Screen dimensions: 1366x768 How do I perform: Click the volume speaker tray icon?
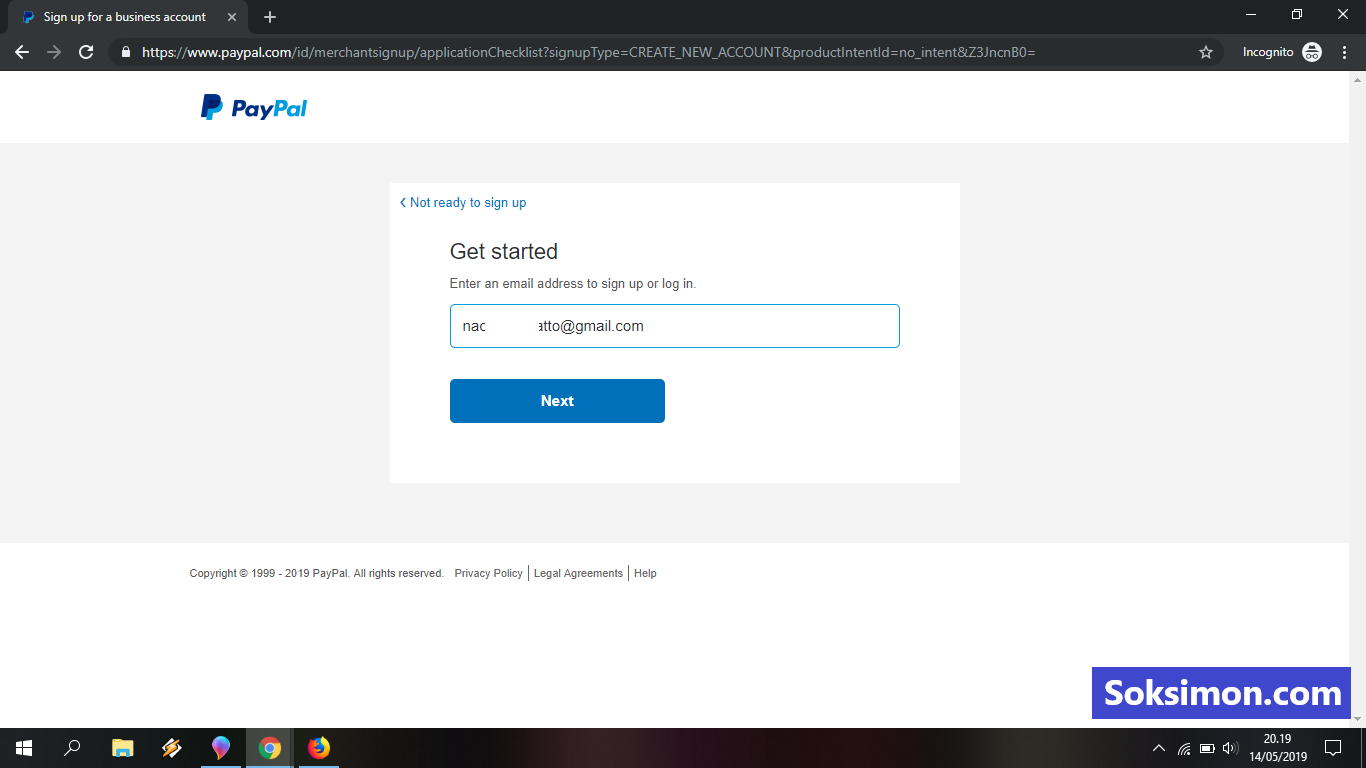click(1230, 748)
